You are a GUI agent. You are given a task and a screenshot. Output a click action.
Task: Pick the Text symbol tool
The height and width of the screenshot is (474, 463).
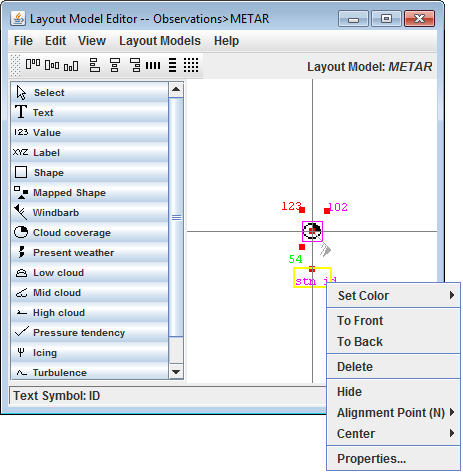point(89,112)
